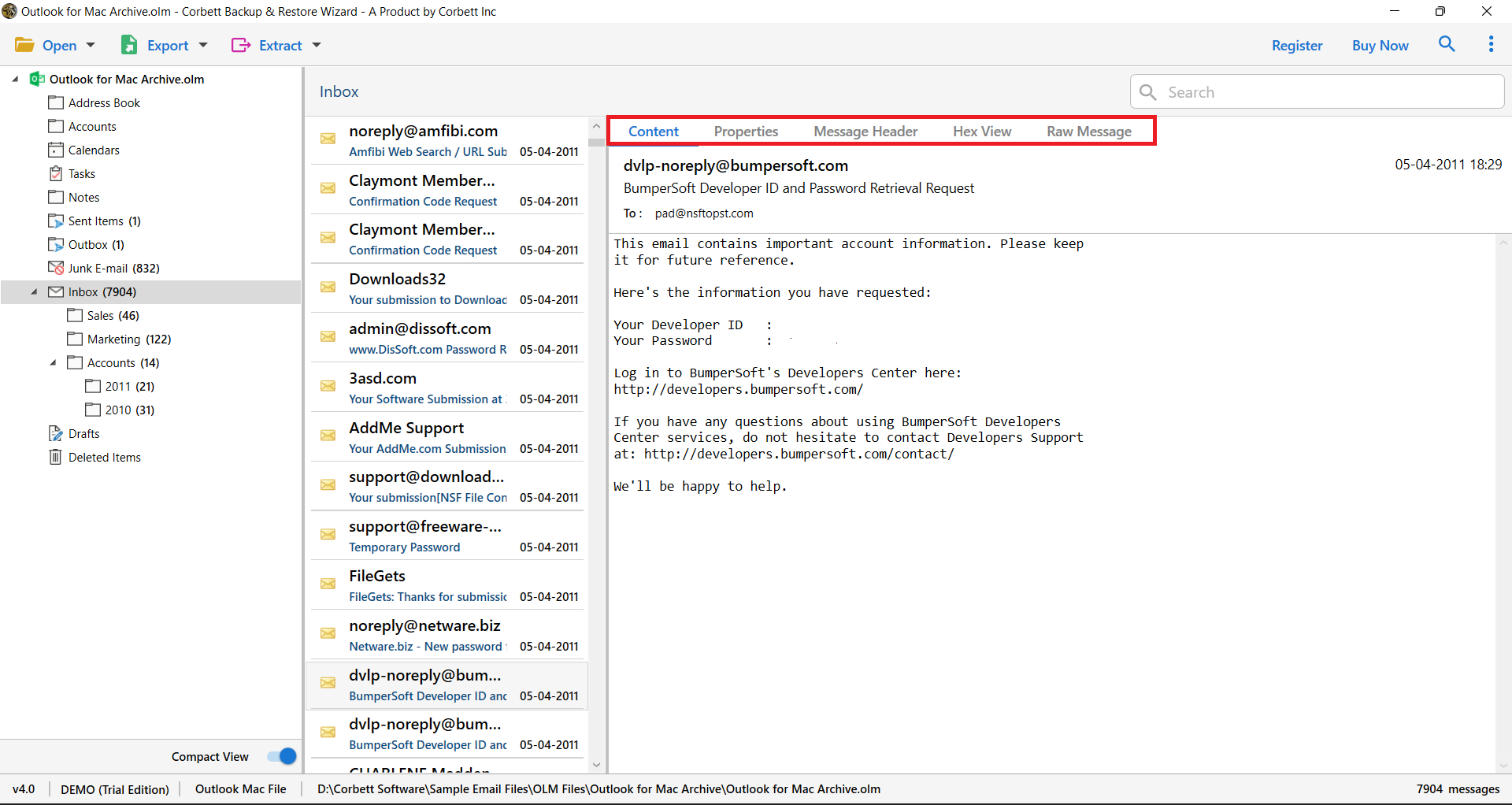Switch to the Content tab
Viewport: 1512px width, 805px height.
pos(654,132)
